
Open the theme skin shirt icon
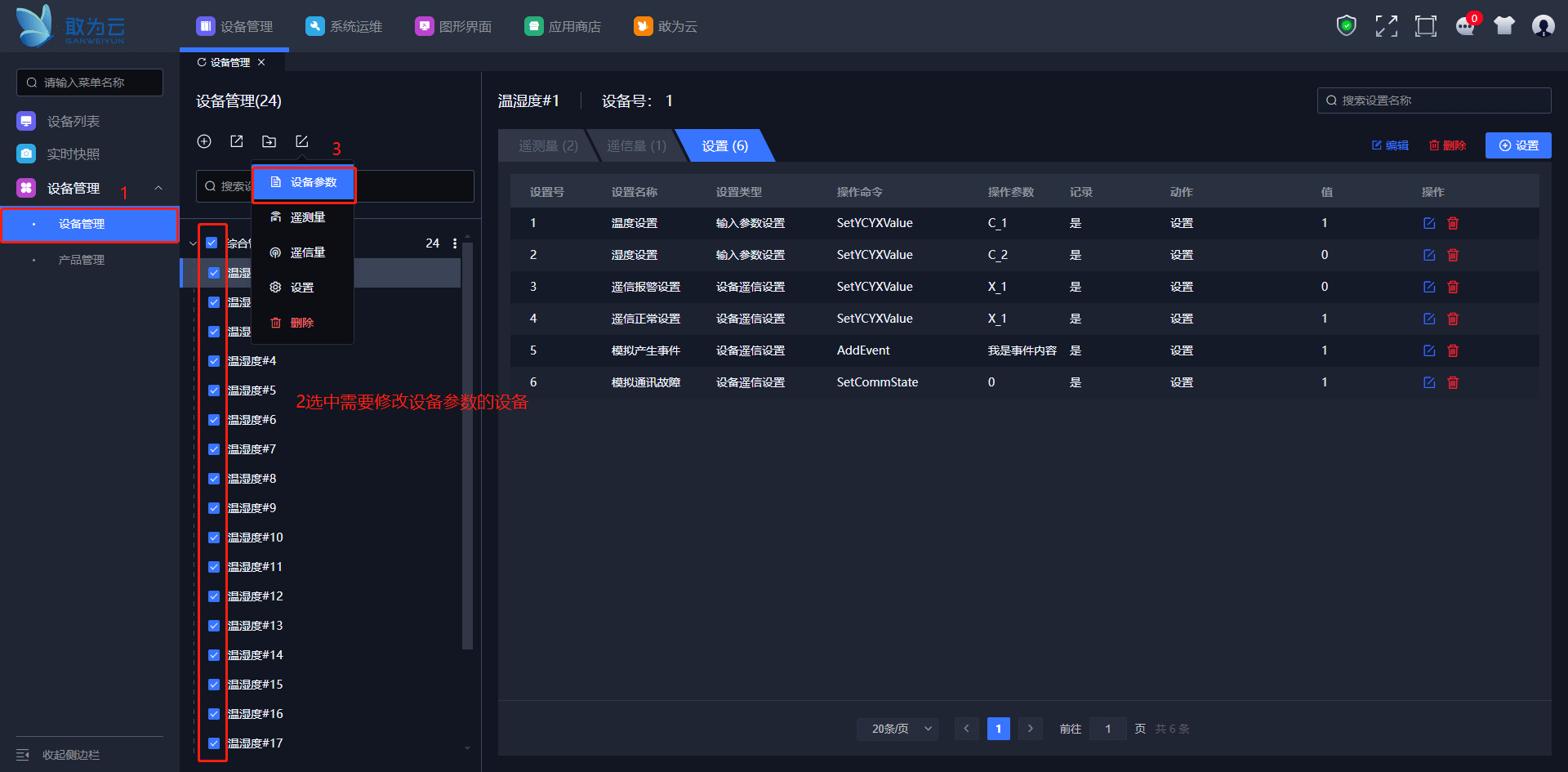[1504, 26]
